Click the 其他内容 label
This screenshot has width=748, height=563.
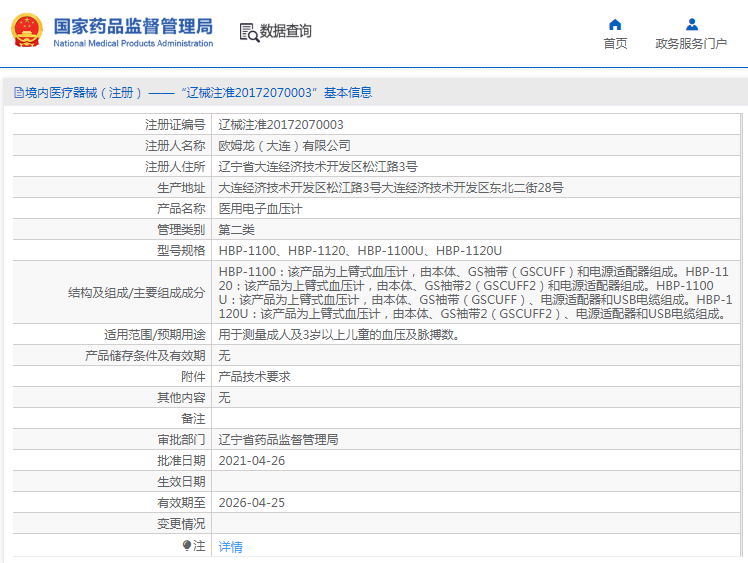click(181, 397)
